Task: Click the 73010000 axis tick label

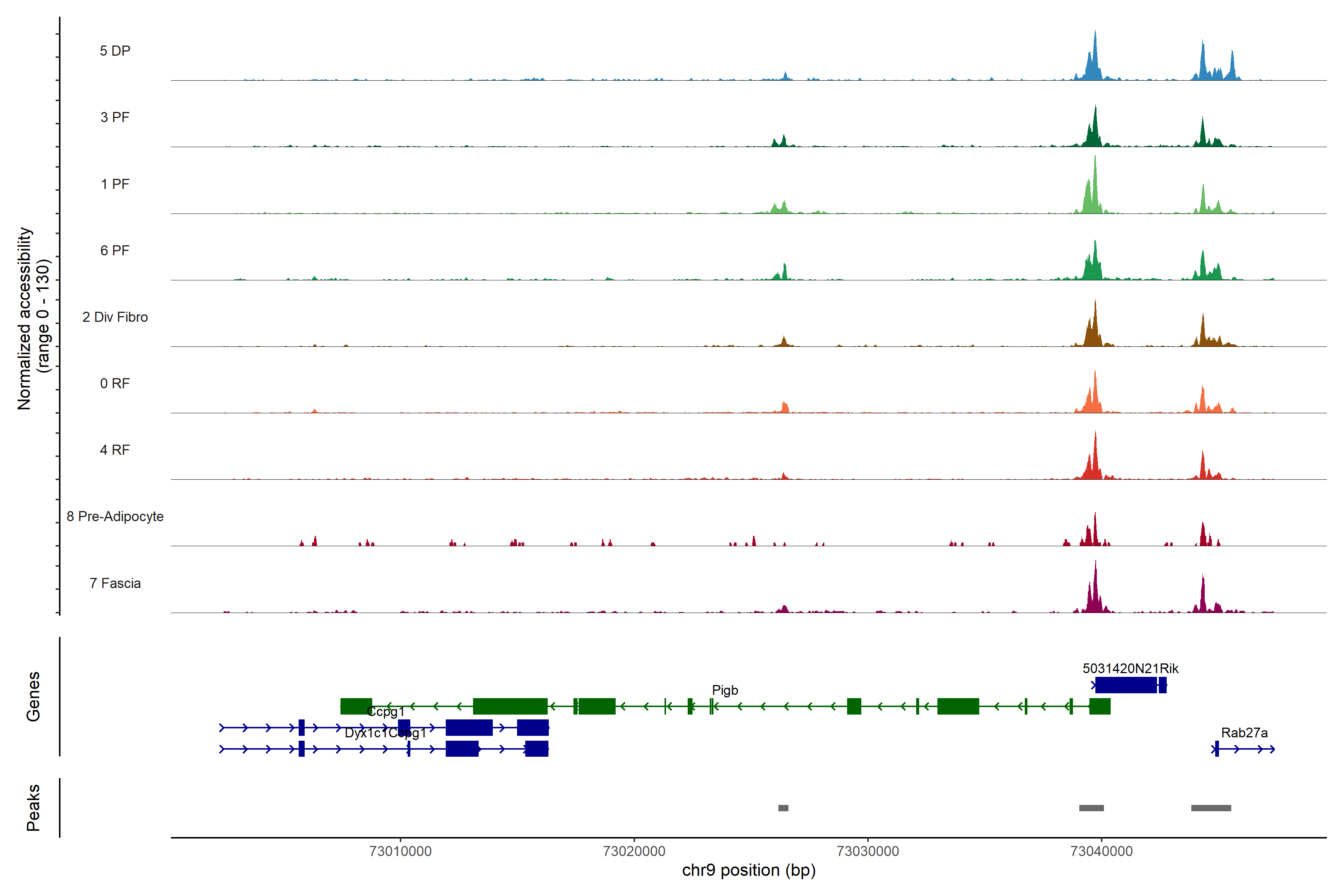Action: click(400, 852)
